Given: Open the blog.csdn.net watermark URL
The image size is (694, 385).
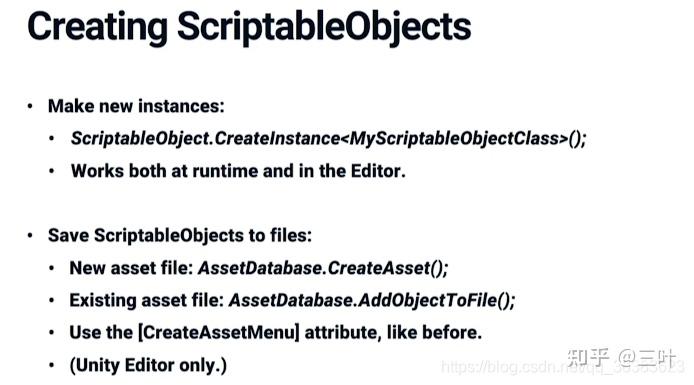Looking at the screenshot, I should tap(562, 367).
